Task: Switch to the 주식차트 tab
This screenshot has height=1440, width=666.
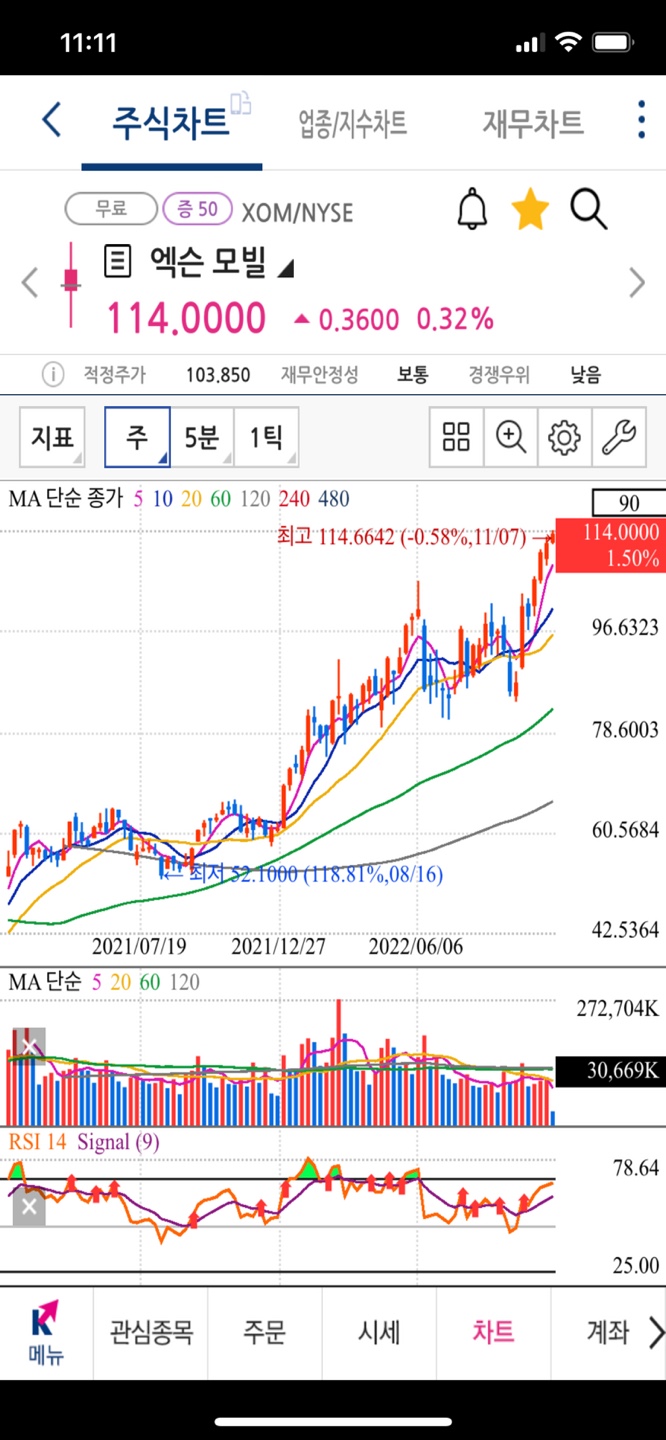Action: [x=170, y=123]
